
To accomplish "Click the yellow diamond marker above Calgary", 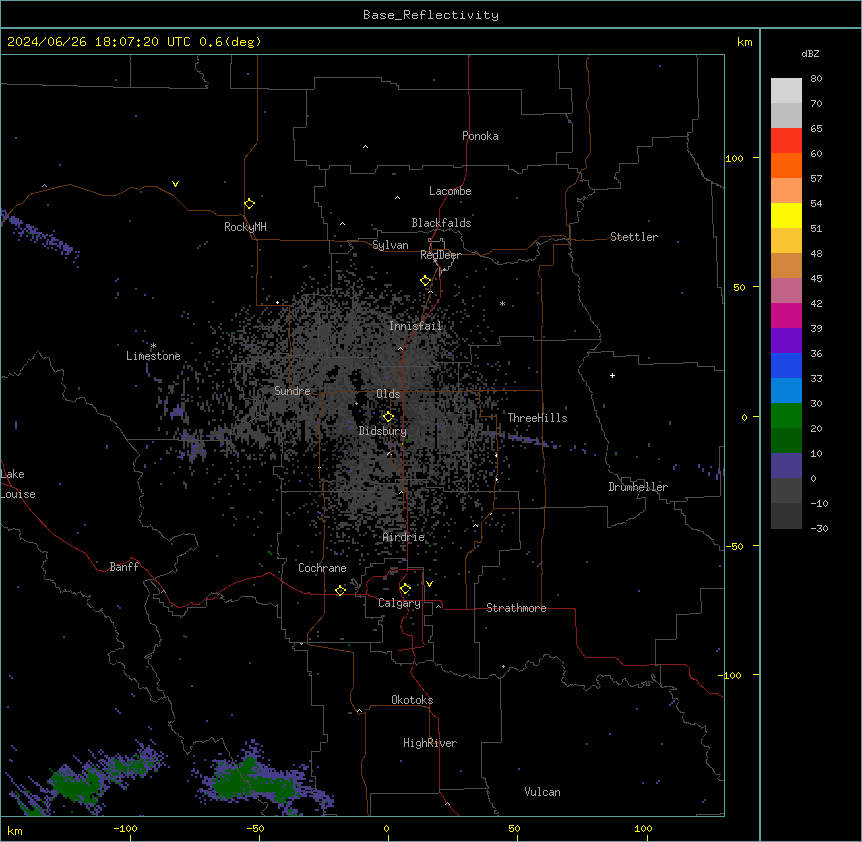I will point(405,589).
